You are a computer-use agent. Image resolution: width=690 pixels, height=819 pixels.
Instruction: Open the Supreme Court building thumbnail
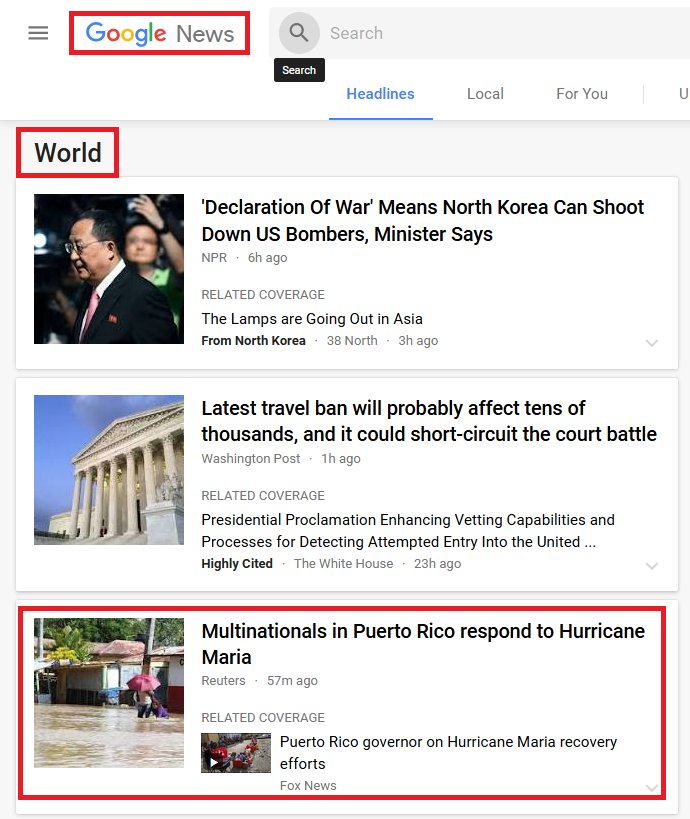tap(109, 470)
